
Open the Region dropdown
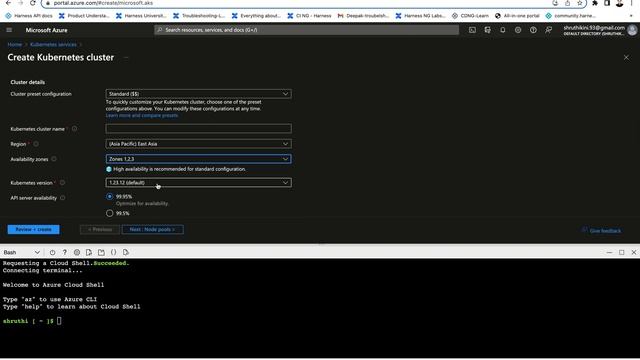(198, 144)
